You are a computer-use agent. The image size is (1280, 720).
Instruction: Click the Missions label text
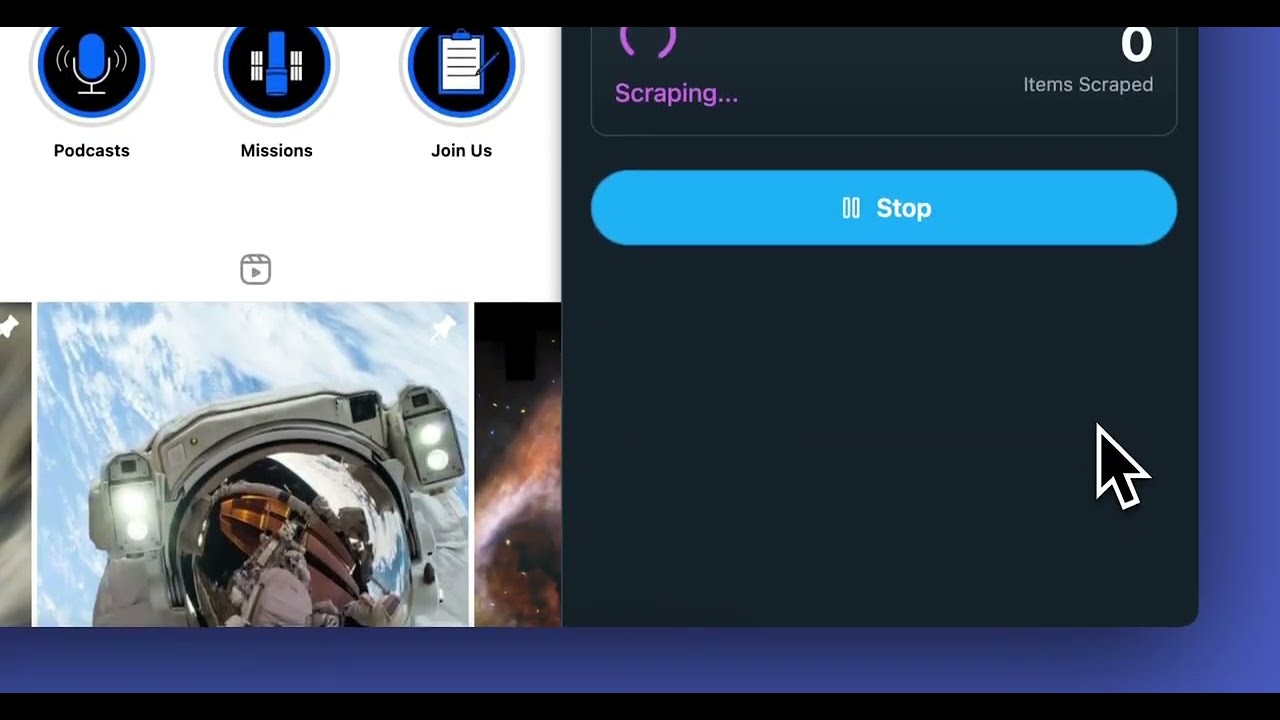tap(276, 151)
